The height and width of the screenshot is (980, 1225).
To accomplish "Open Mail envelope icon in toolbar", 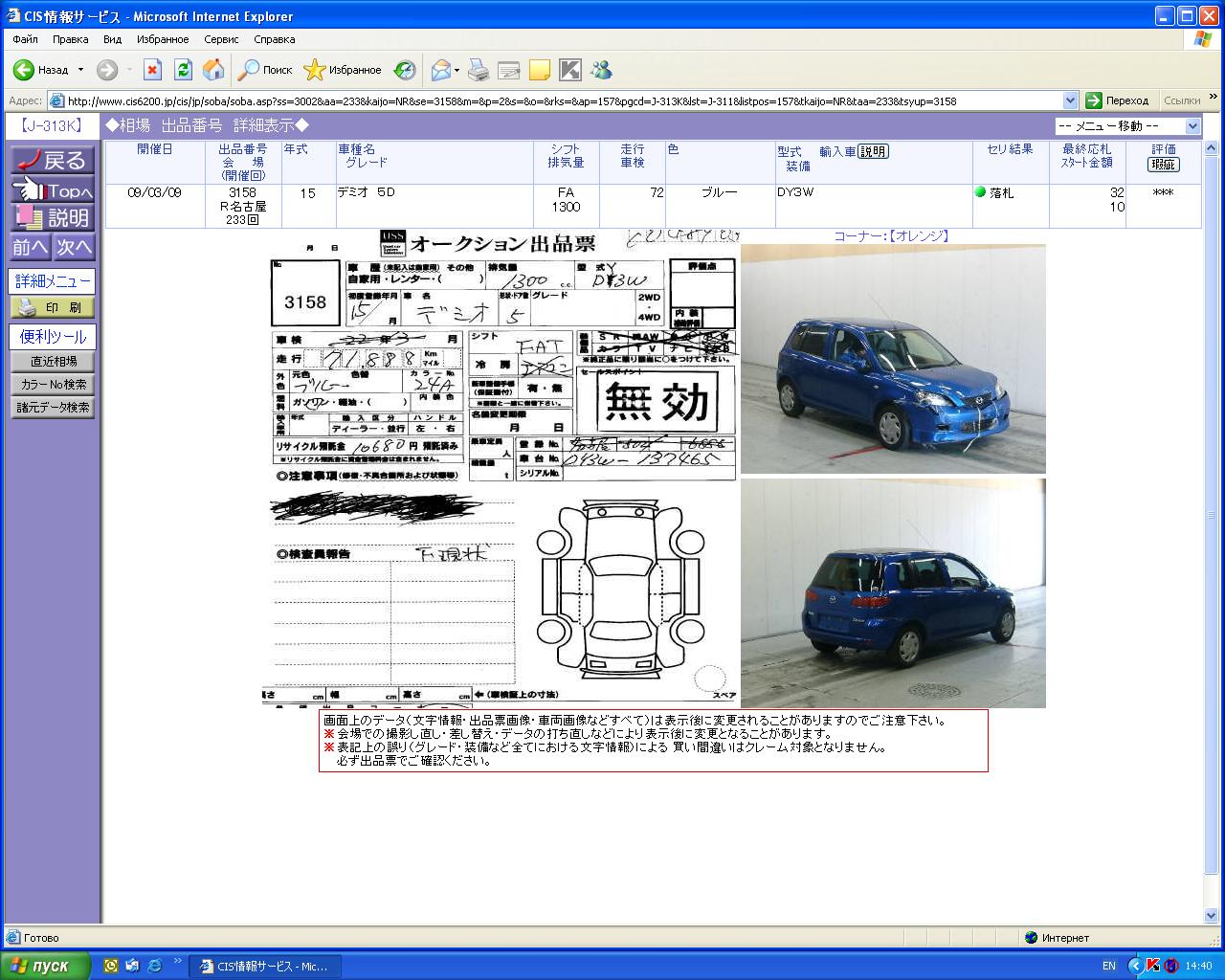I will (440, 70).
